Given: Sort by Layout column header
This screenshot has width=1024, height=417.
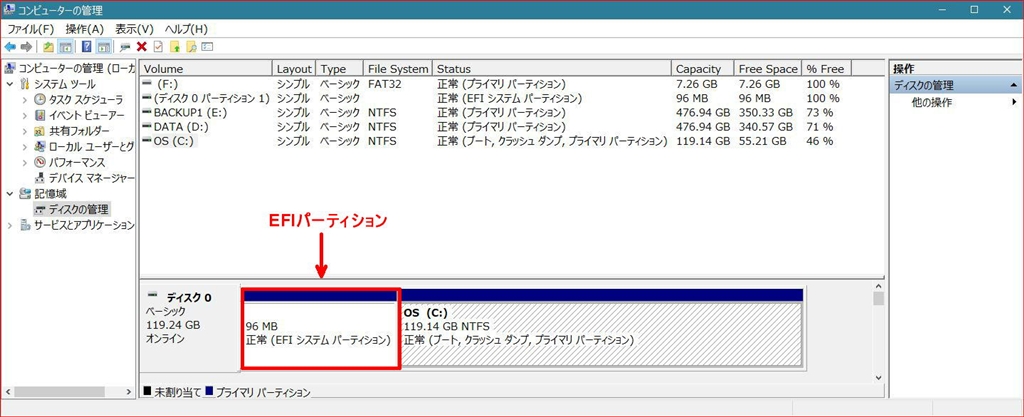Looking at the screenshot, I should (x=294, y=69).
